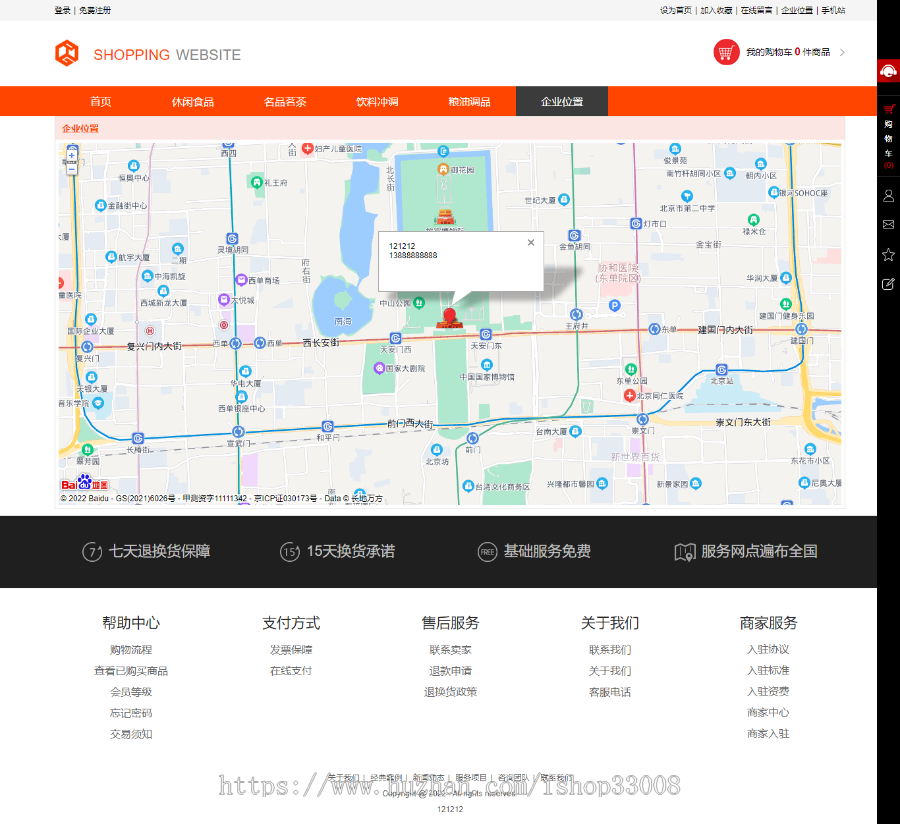Click the 灯市口 subway station icon
The image size is (900, 824).
[x=635, y=224]
